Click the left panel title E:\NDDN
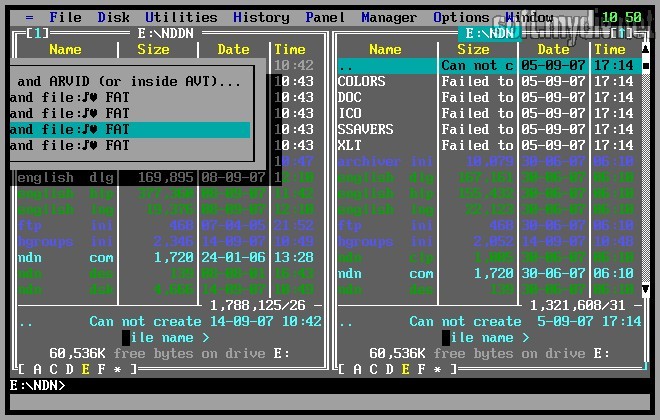The image size is (660, 420). (165, 33)
